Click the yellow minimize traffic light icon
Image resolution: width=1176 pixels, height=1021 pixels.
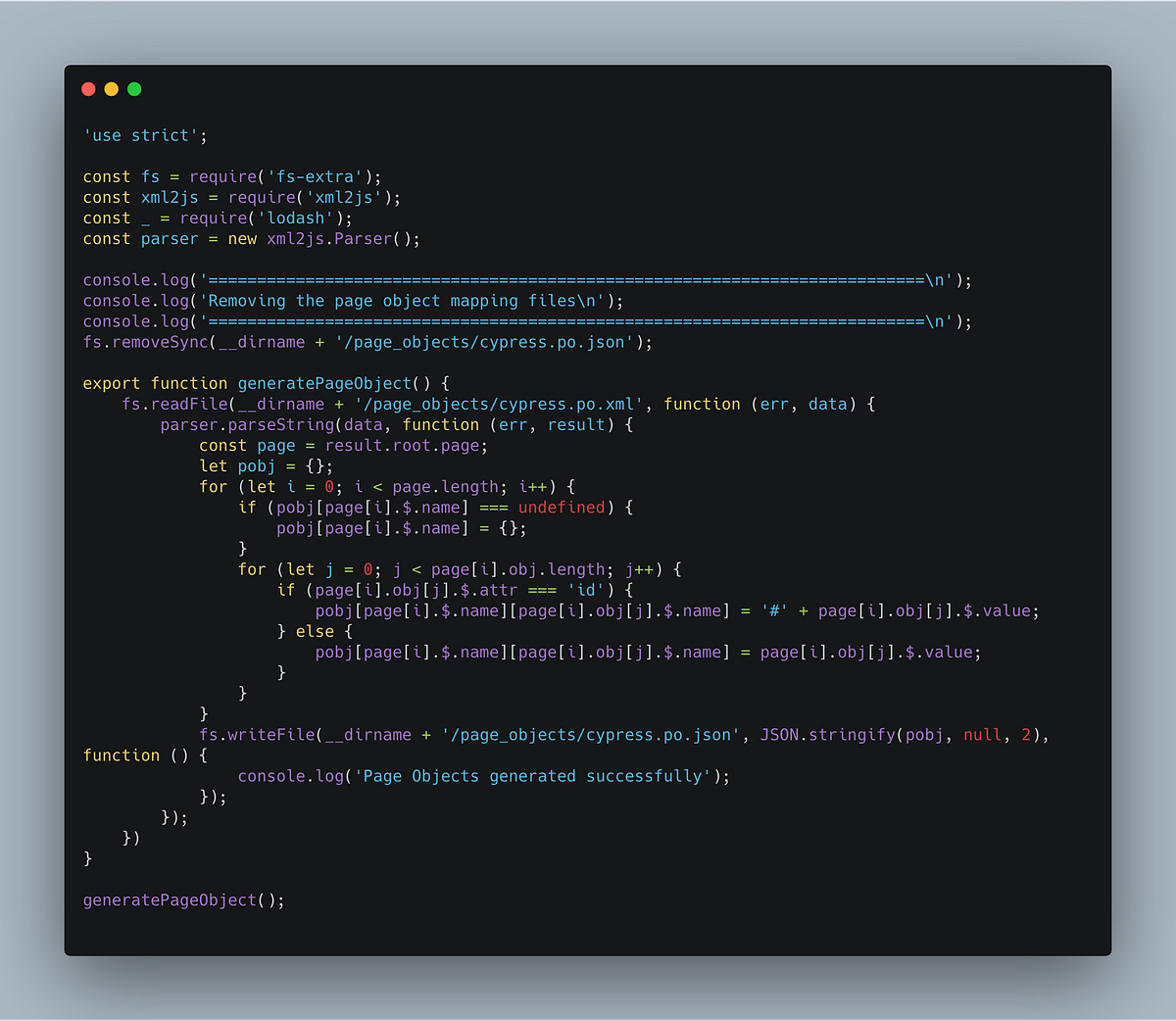click(x=111, y=88)
